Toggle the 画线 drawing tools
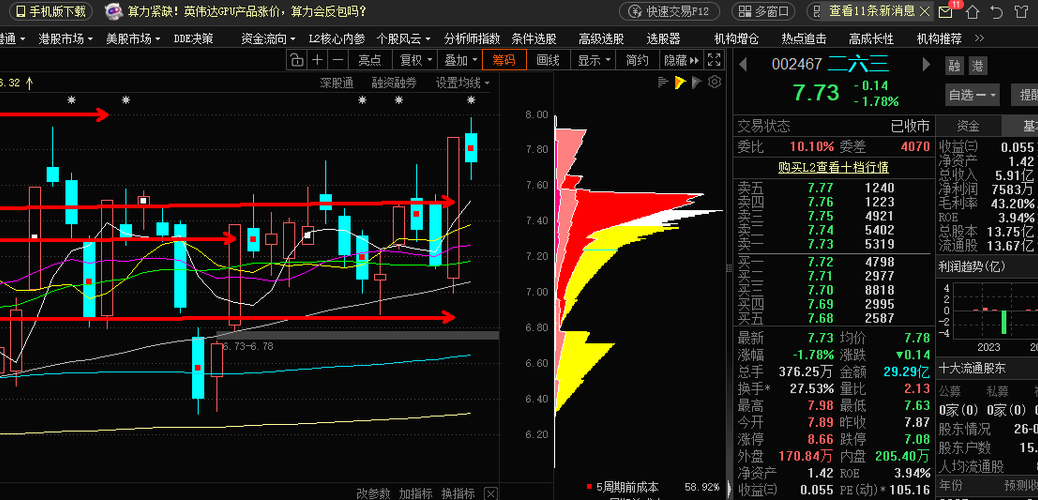This screenshot has width=1038, height=500. pos(548,60)
